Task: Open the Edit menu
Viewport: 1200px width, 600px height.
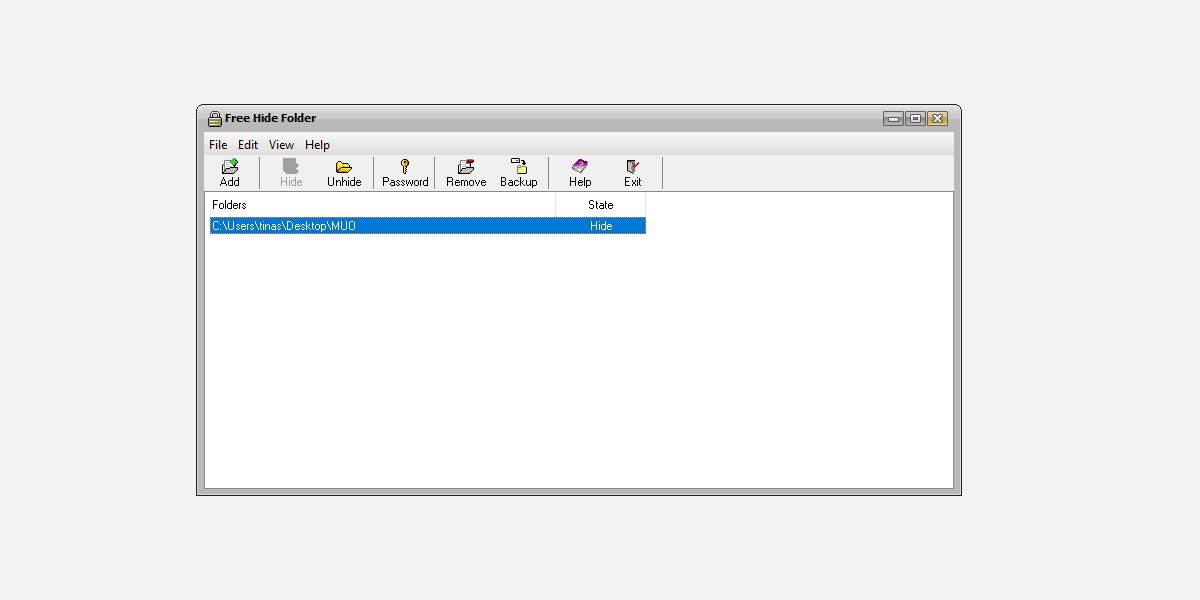Action: [248, 145]
